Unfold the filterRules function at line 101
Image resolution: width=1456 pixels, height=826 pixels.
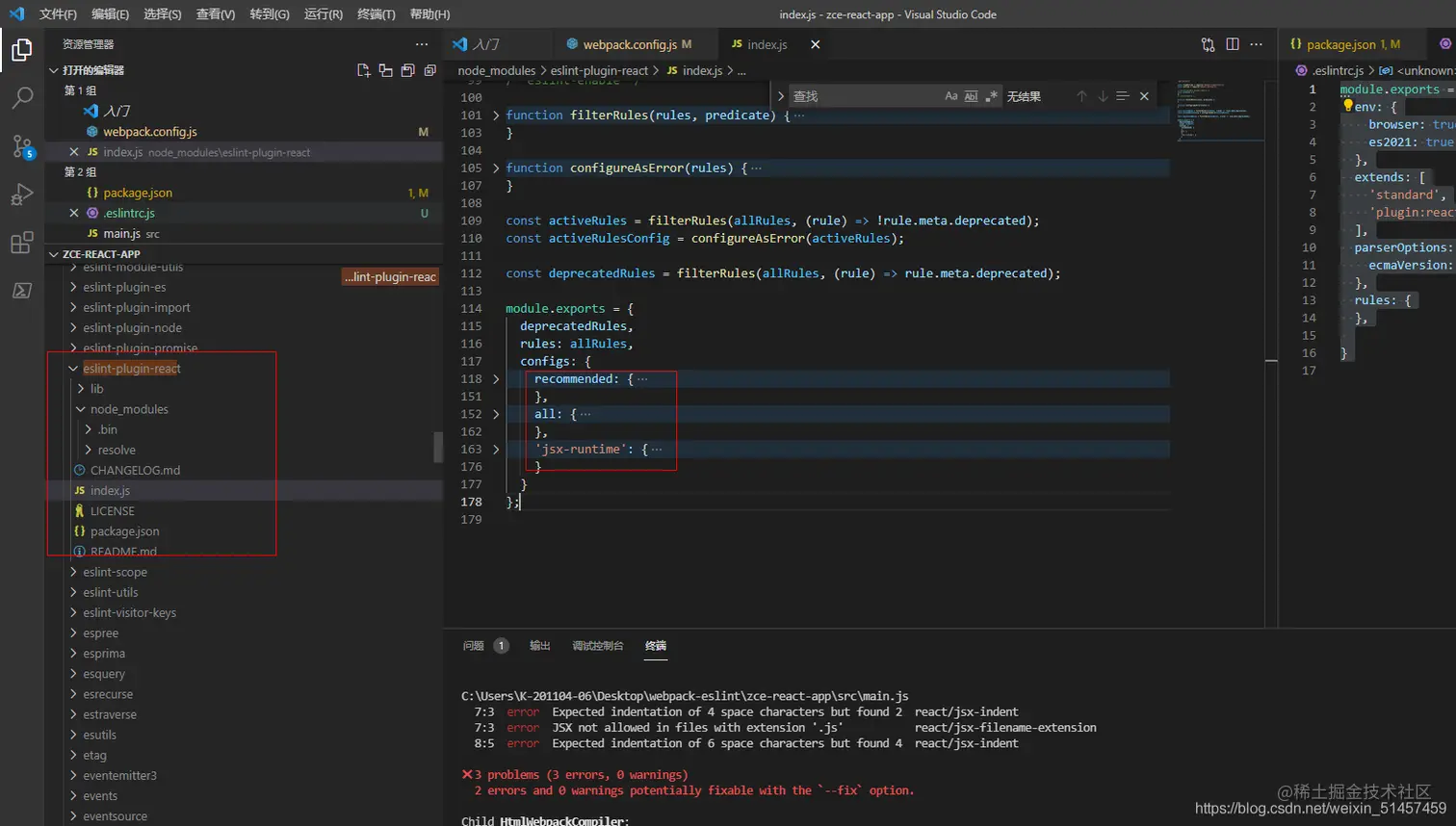point(496,116)
